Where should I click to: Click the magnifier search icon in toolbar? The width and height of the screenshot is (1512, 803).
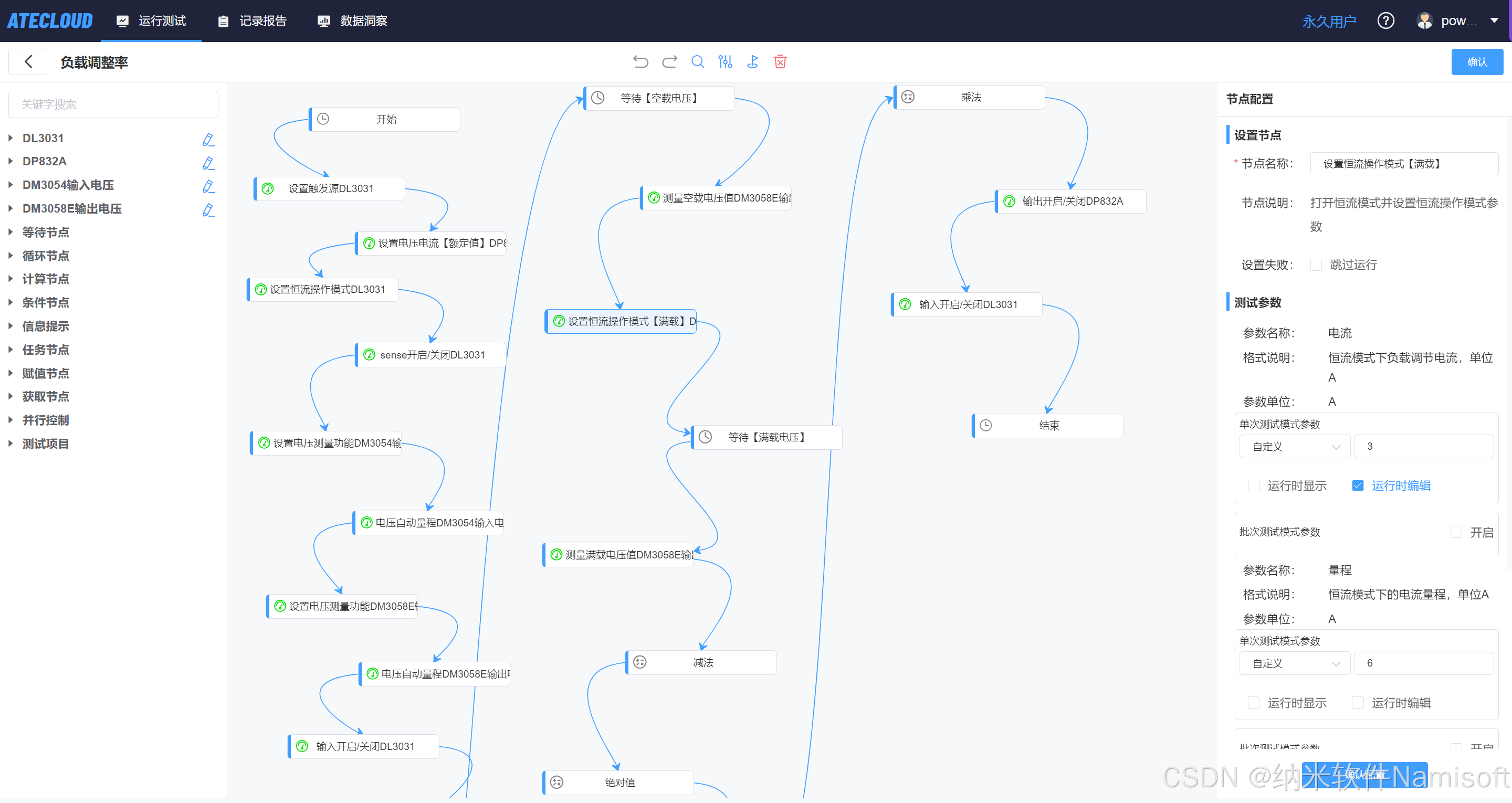[x=697, y=61]
